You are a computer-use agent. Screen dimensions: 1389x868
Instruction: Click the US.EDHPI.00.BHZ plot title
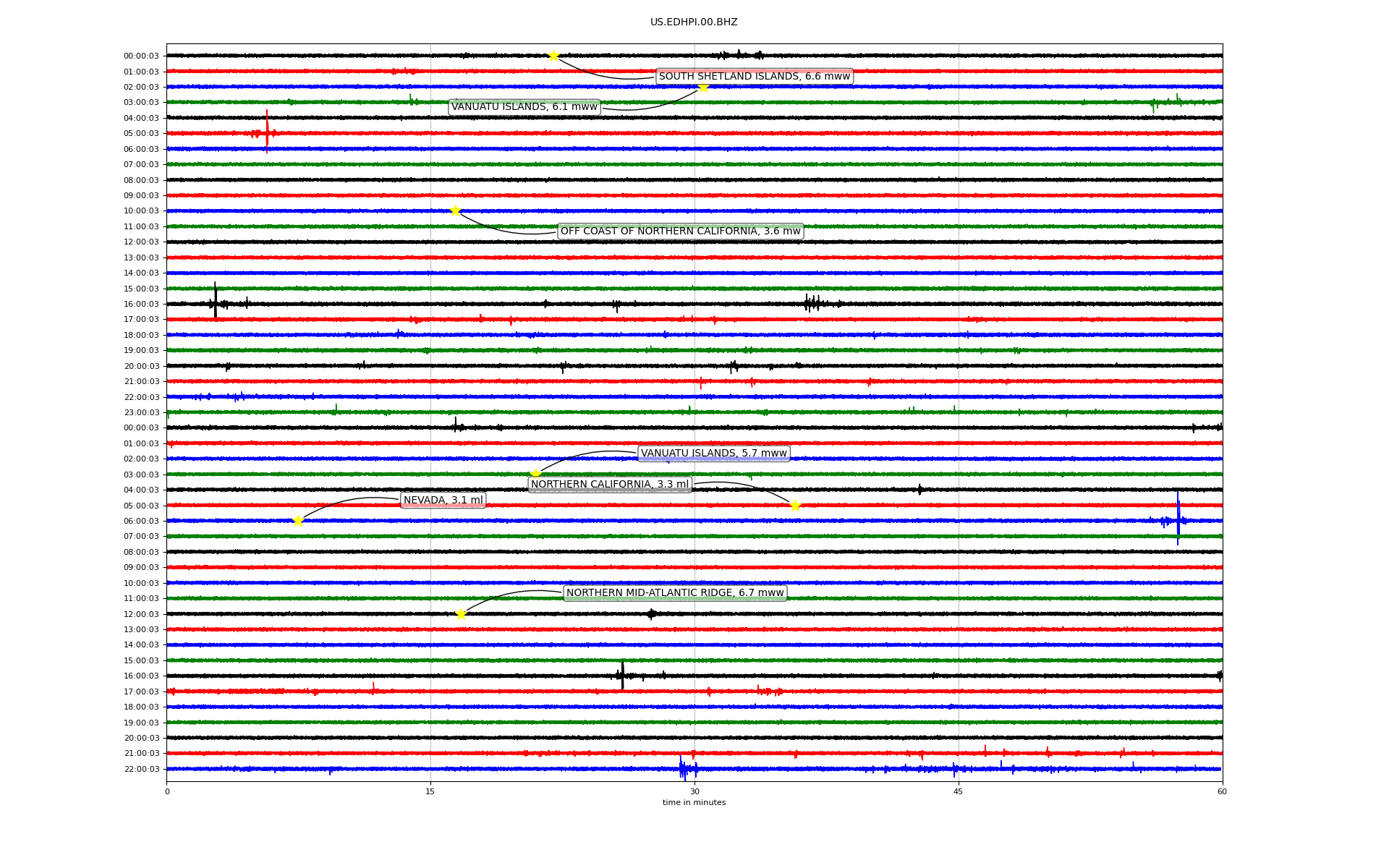[693, 22]
